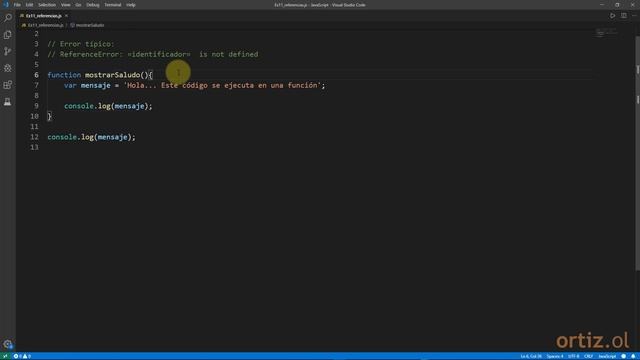Open the Source Control view

point(8,51)
